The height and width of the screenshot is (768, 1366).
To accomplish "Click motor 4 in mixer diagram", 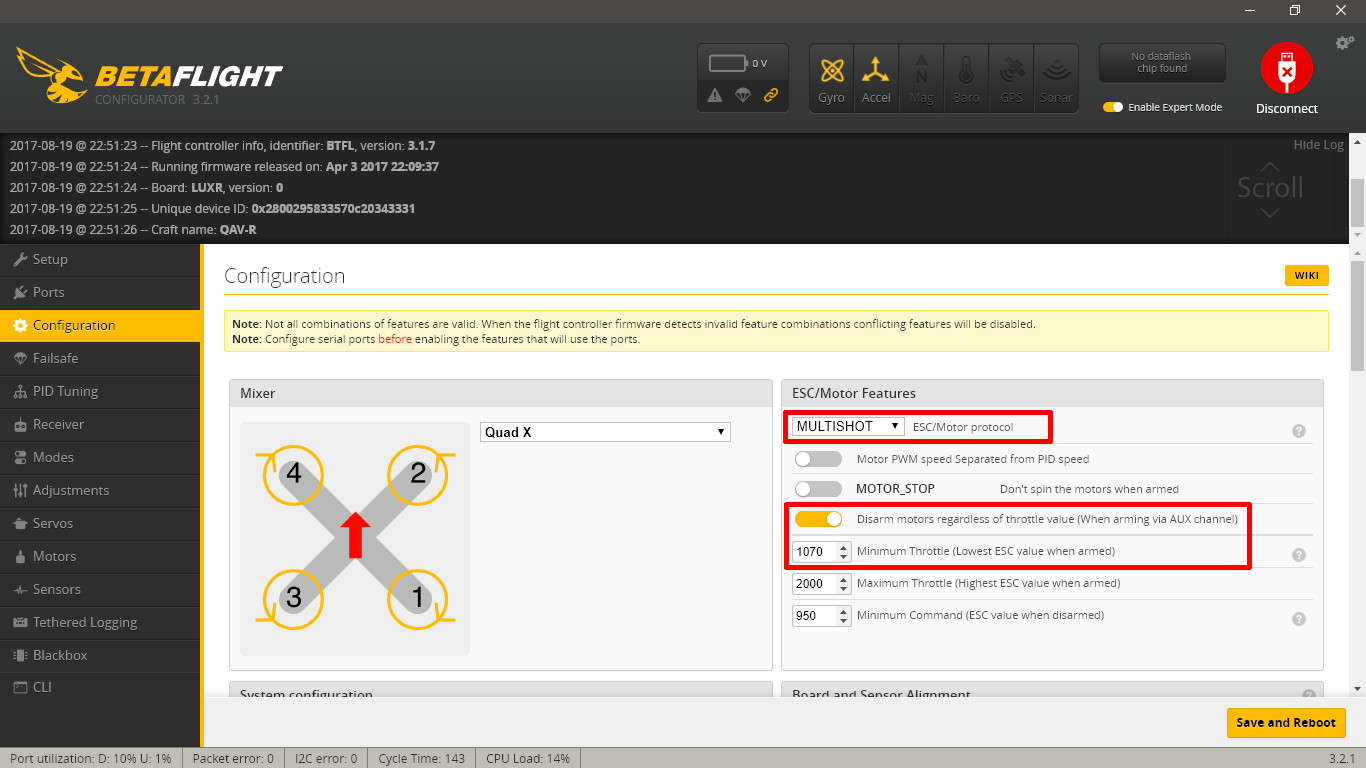I will point(293,473).
